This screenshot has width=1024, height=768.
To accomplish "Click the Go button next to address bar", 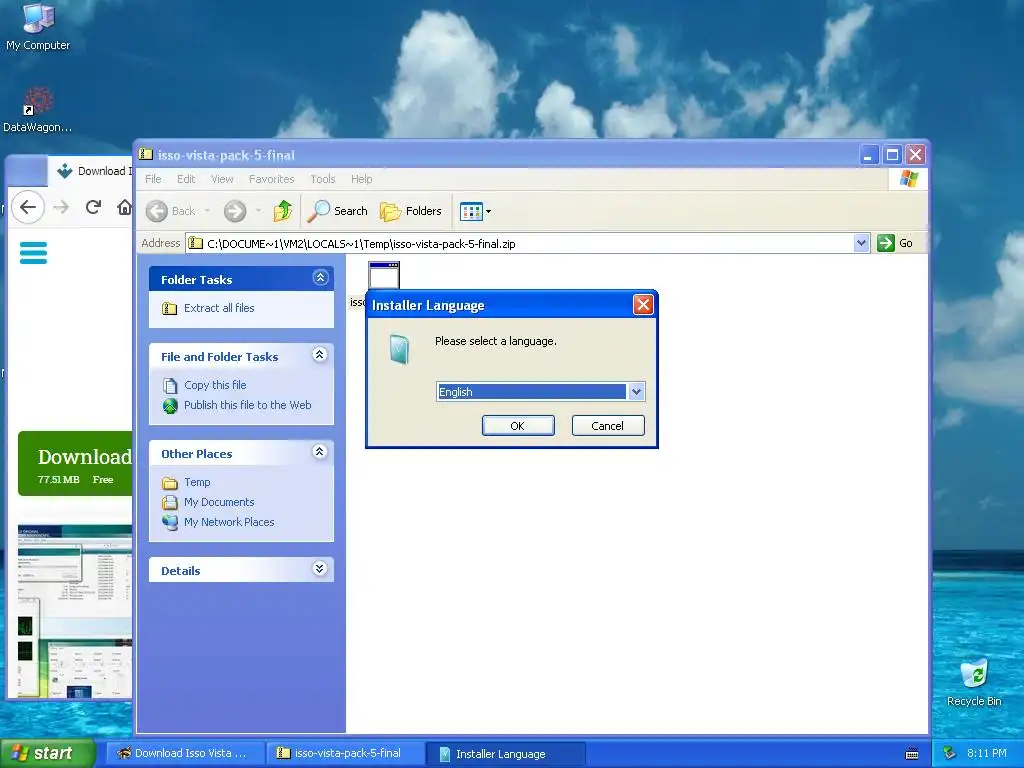I will [x=895, y=243].
